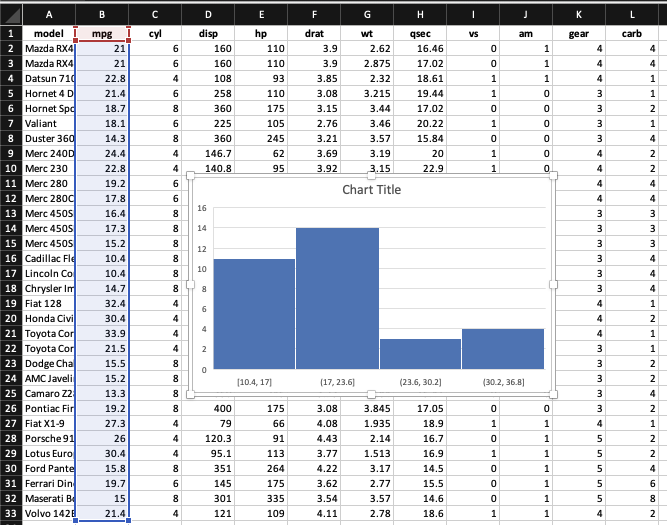This screenshot has width=667, height=525.
Task: Select column B header
Action: click(x=102, y=13)
